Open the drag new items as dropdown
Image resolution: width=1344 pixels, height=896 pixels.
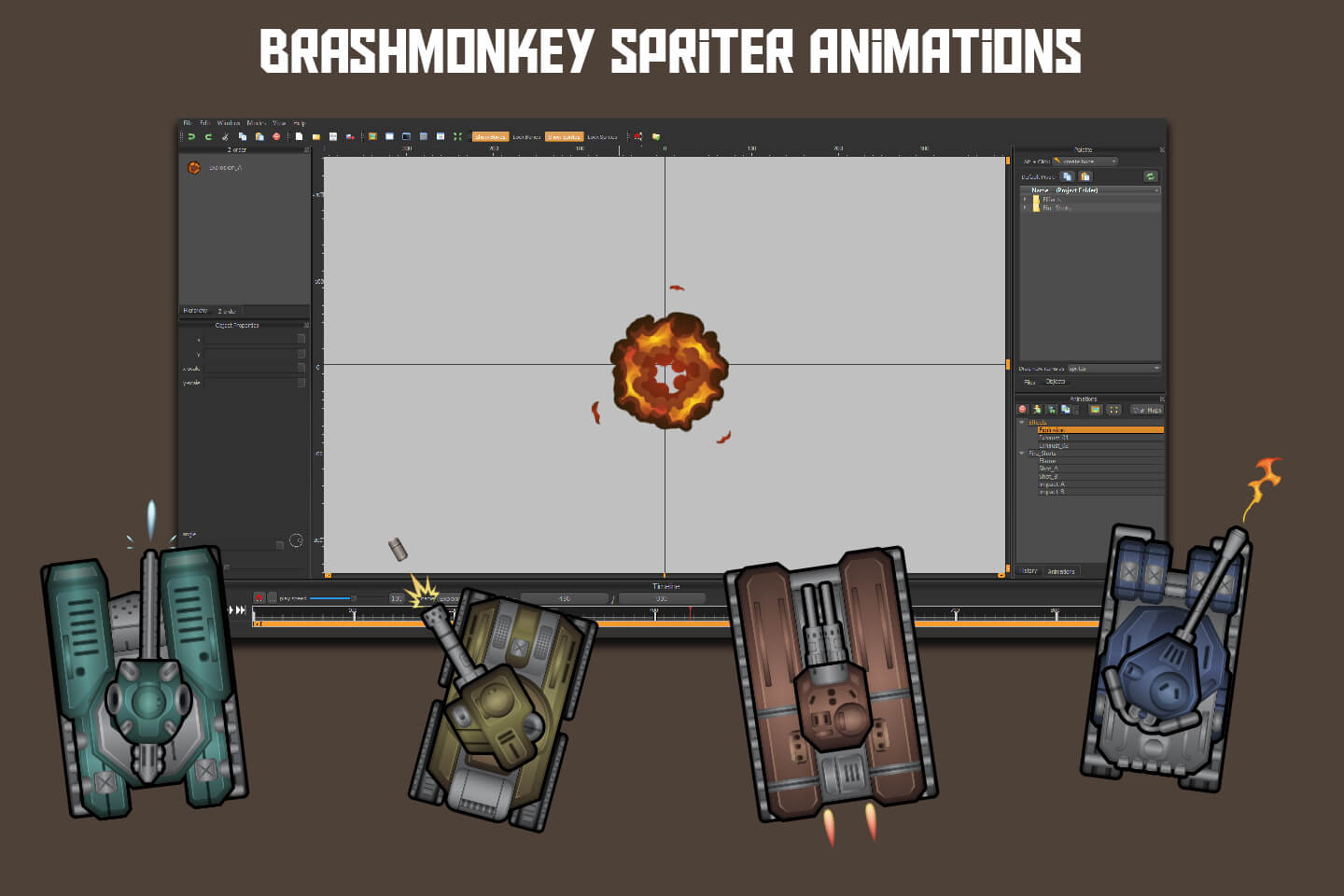coord(1114,369)
